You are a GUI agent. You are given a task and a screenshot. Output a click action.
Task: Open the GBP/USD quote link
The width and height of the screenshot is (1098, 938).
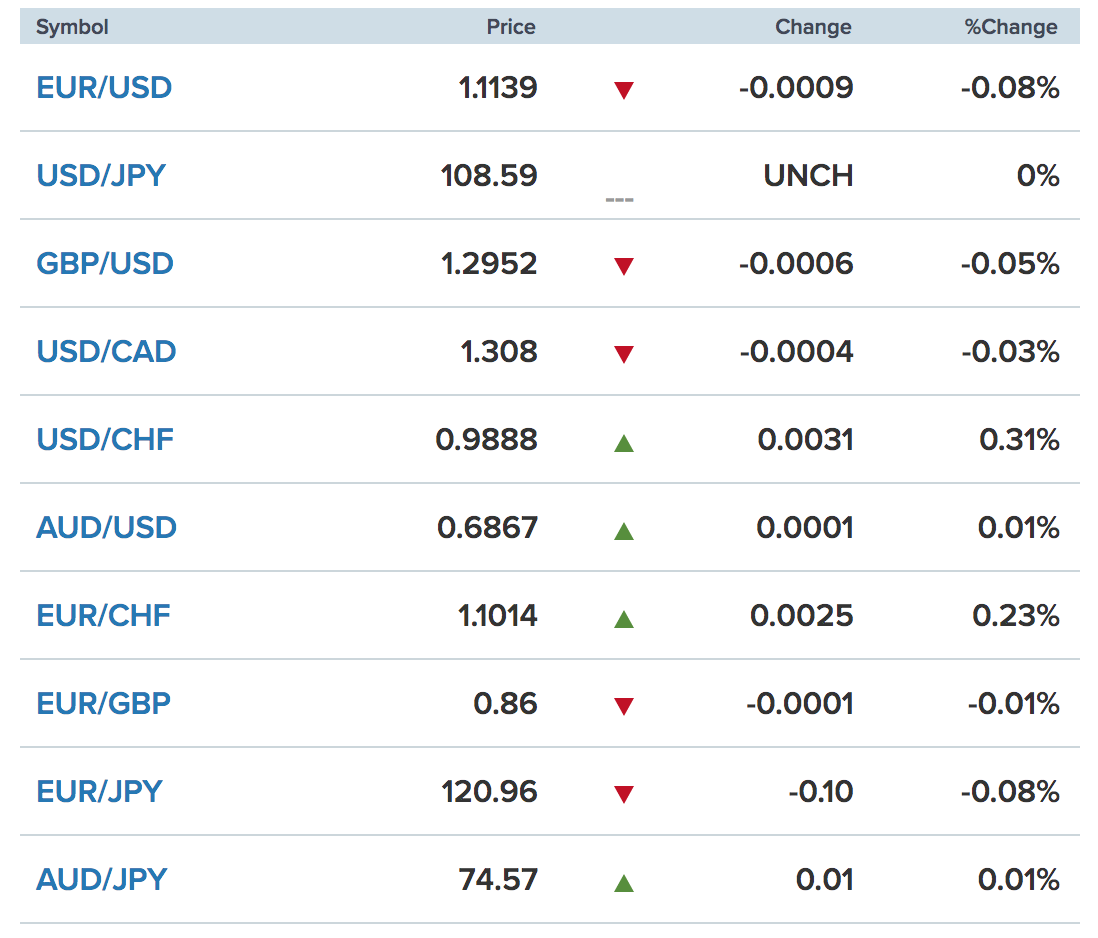[x=104, y=263]
